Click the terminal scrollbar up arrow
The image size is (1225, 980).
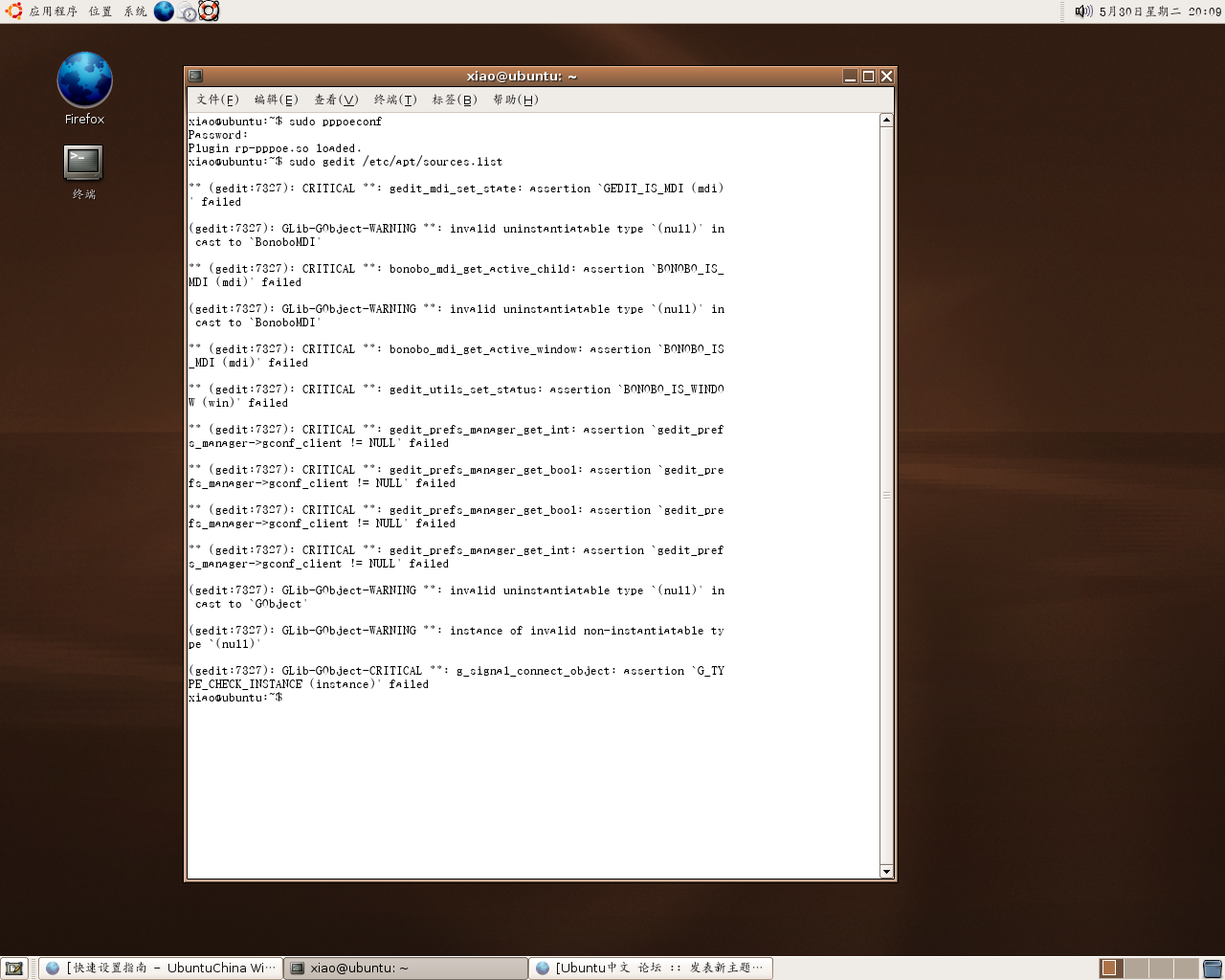(x=886, y=121)
